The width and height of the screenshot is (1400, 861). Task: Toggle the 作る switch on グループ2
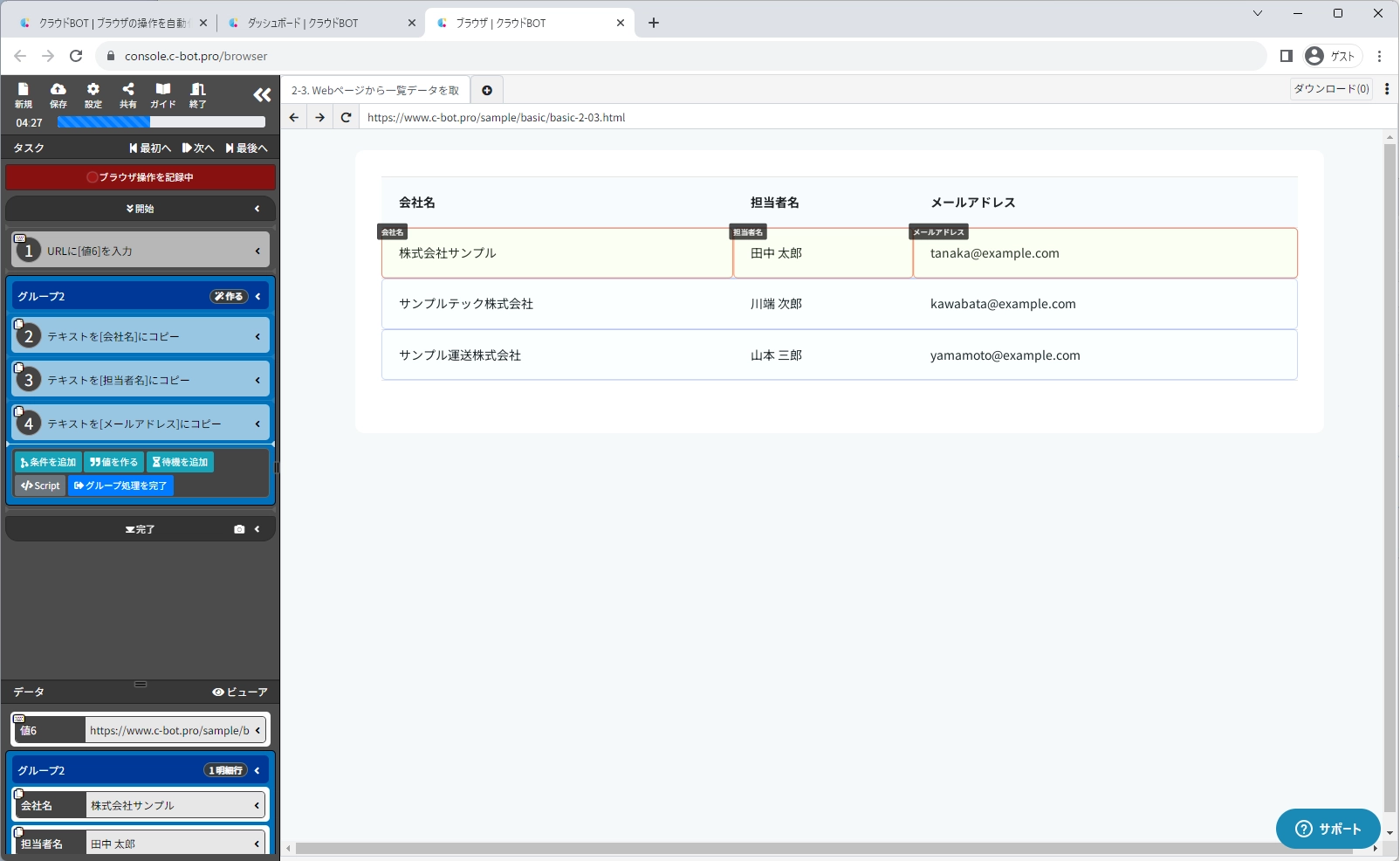(x=229, y=297)
